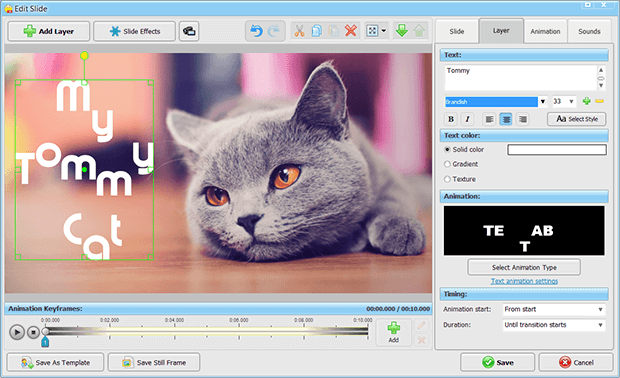Click the fit-to-slide icon
Image resolution: width=620 pixels, height=378 pixels.
(372, 31)
